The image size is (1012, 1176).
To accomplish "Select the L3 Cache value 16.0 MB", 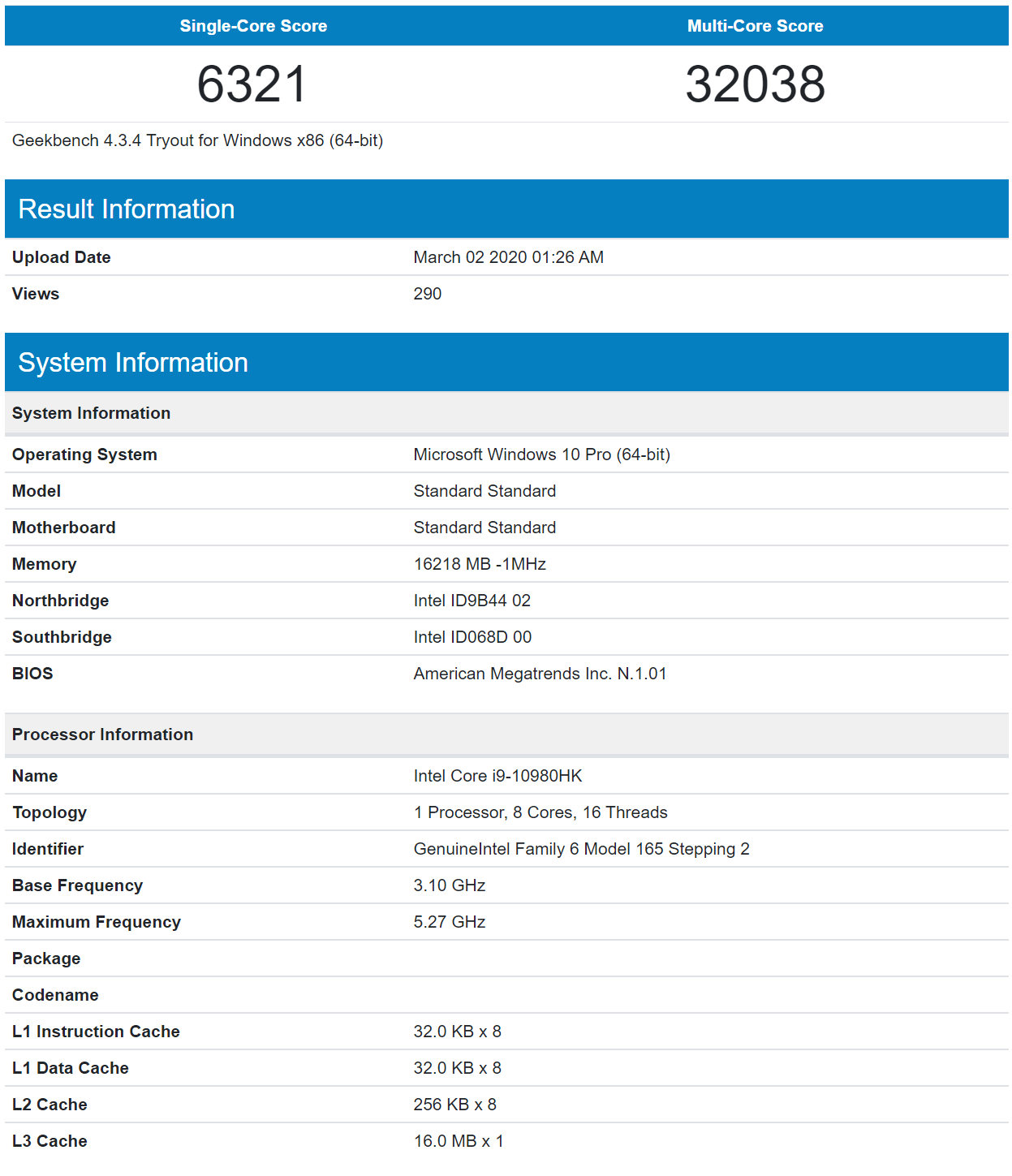I will pos(459,1141).
